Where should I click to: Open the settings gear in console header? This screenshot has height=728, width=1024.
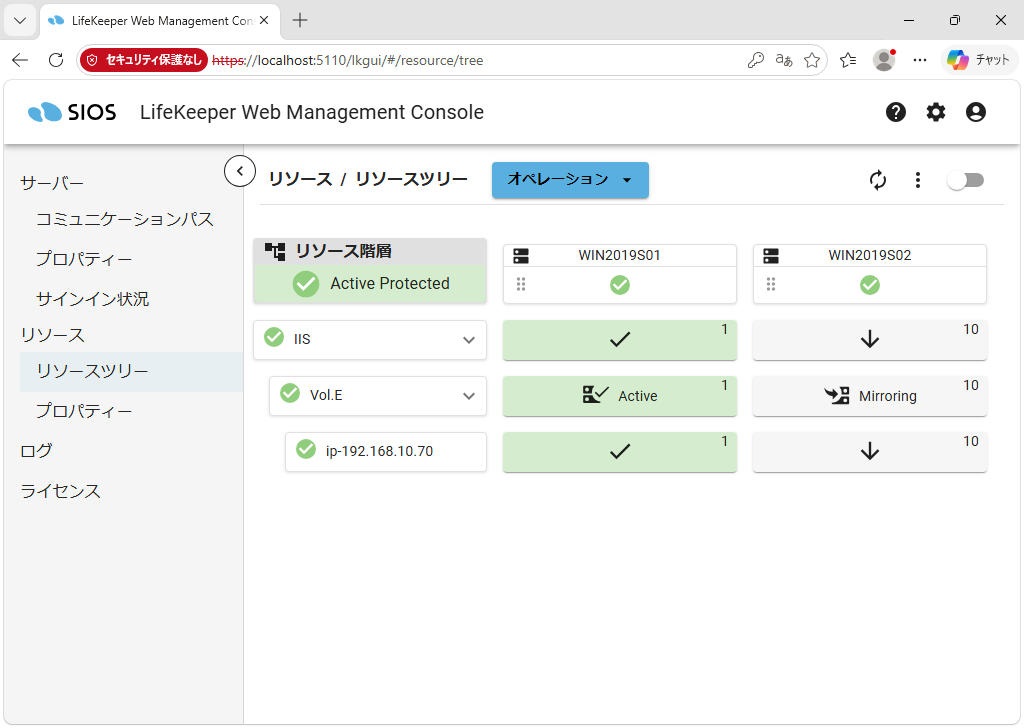[x=935, y=112]
